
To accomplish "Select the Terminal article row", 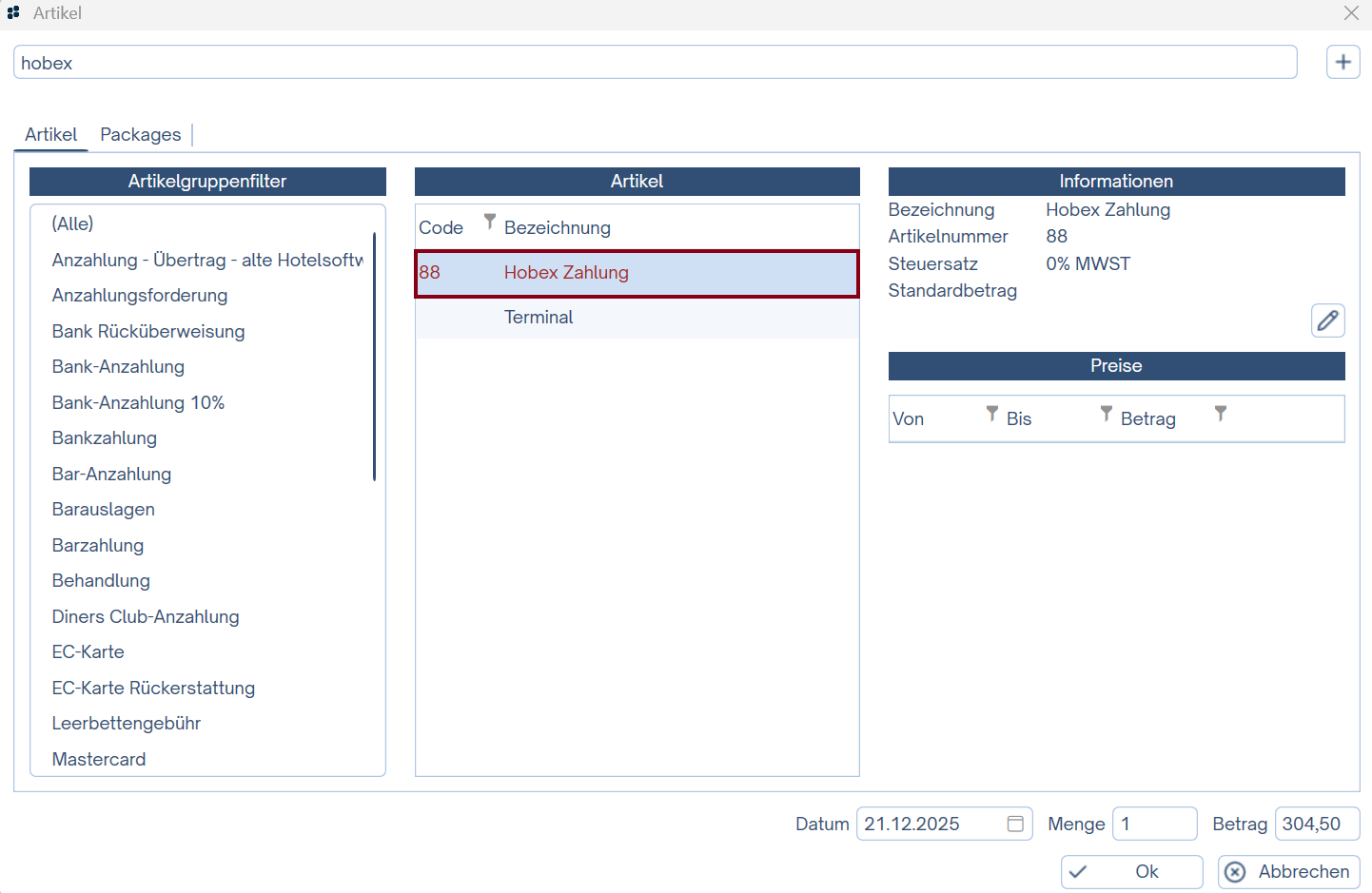I will coord(637,318).
